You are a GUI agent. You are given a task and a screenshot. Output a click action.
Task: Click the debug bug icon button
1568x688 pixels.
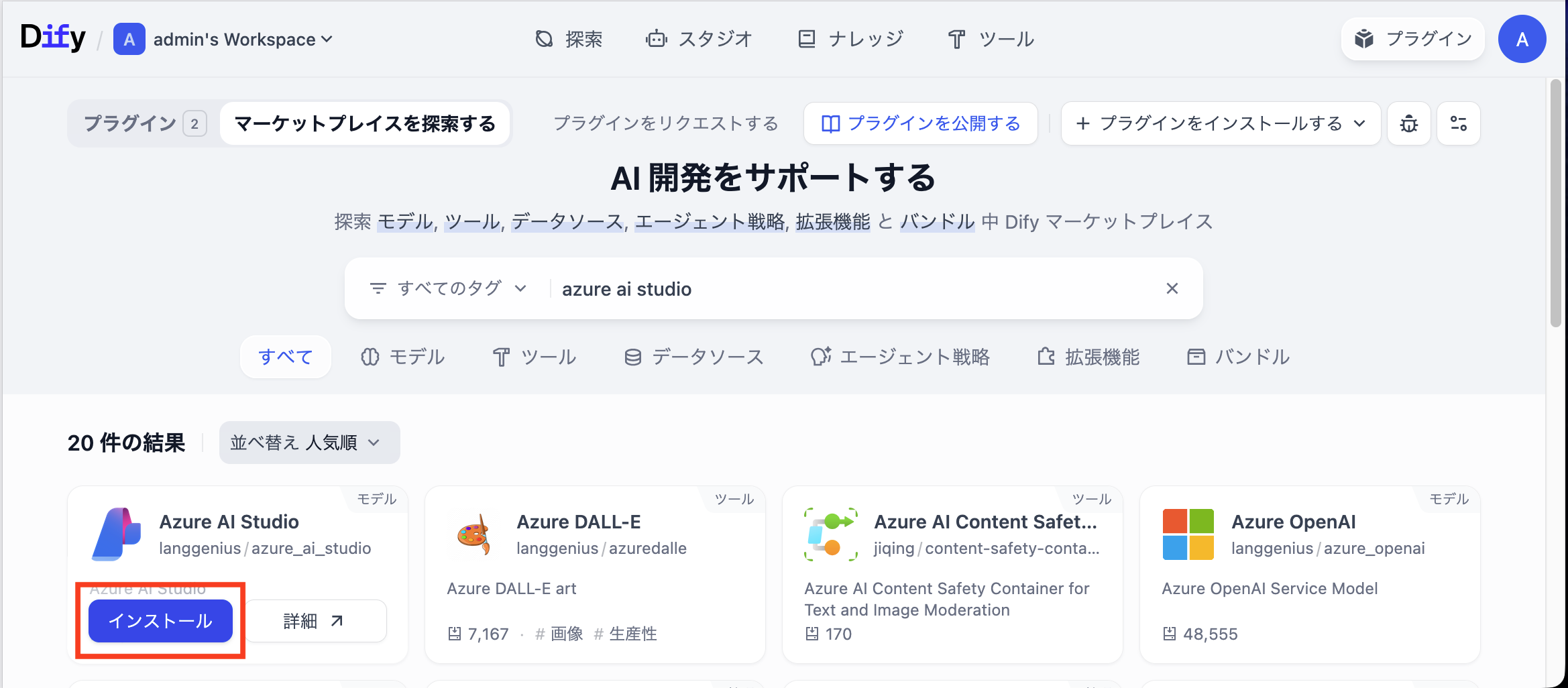1409,123
